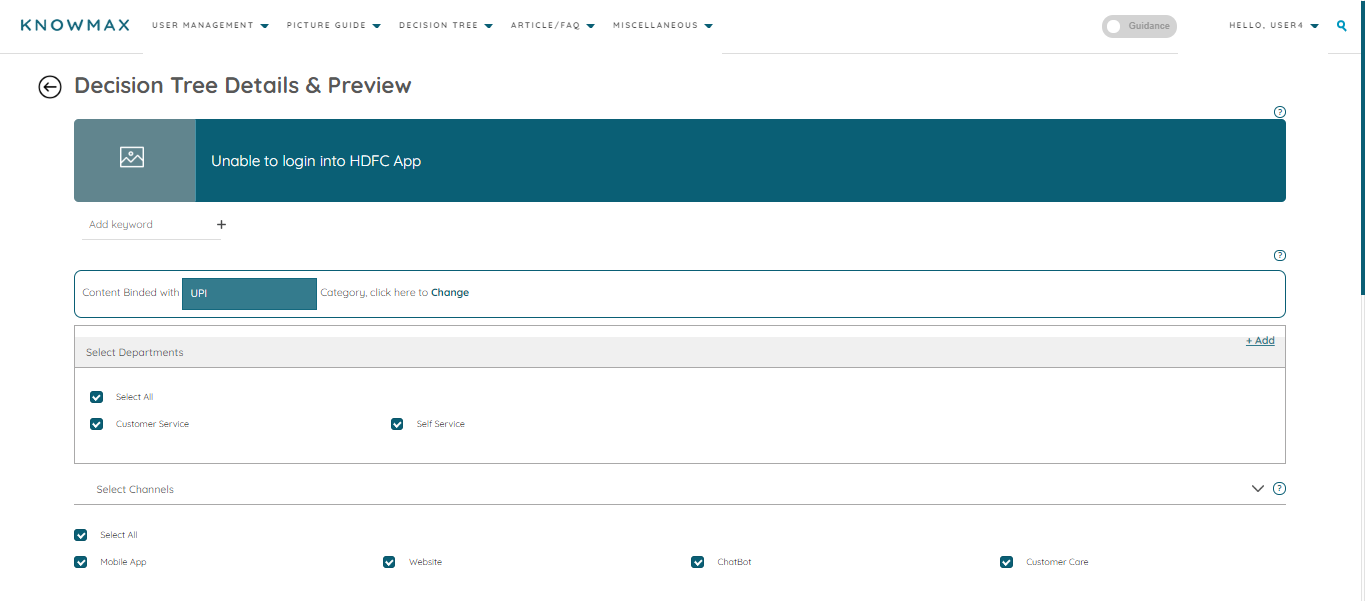
Task: Click the title 'Unable to login into HDFC App'
Action: 316,161
